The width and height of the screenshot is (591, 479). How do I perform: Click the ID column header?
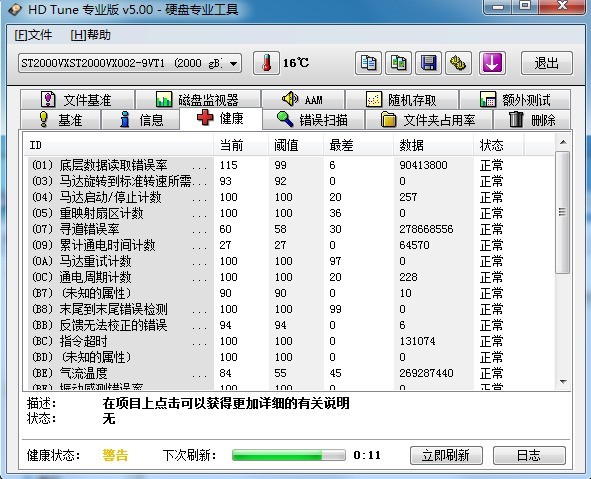pos(119,145)
